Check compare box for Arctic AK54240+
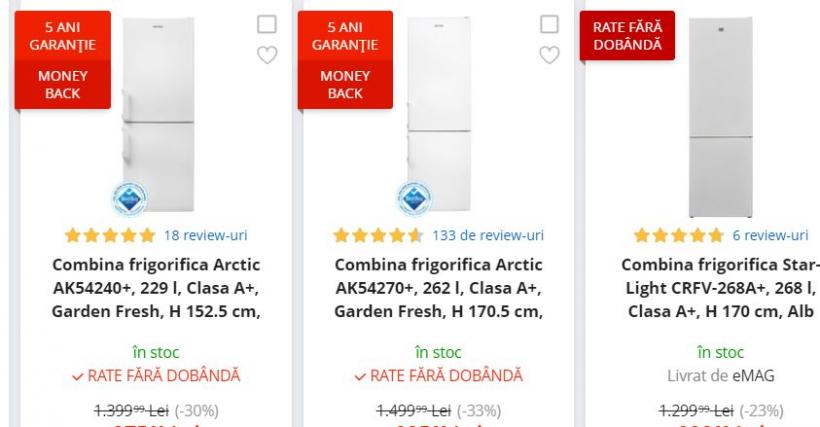Screen dimensions: 820x427 click(267, 24)
